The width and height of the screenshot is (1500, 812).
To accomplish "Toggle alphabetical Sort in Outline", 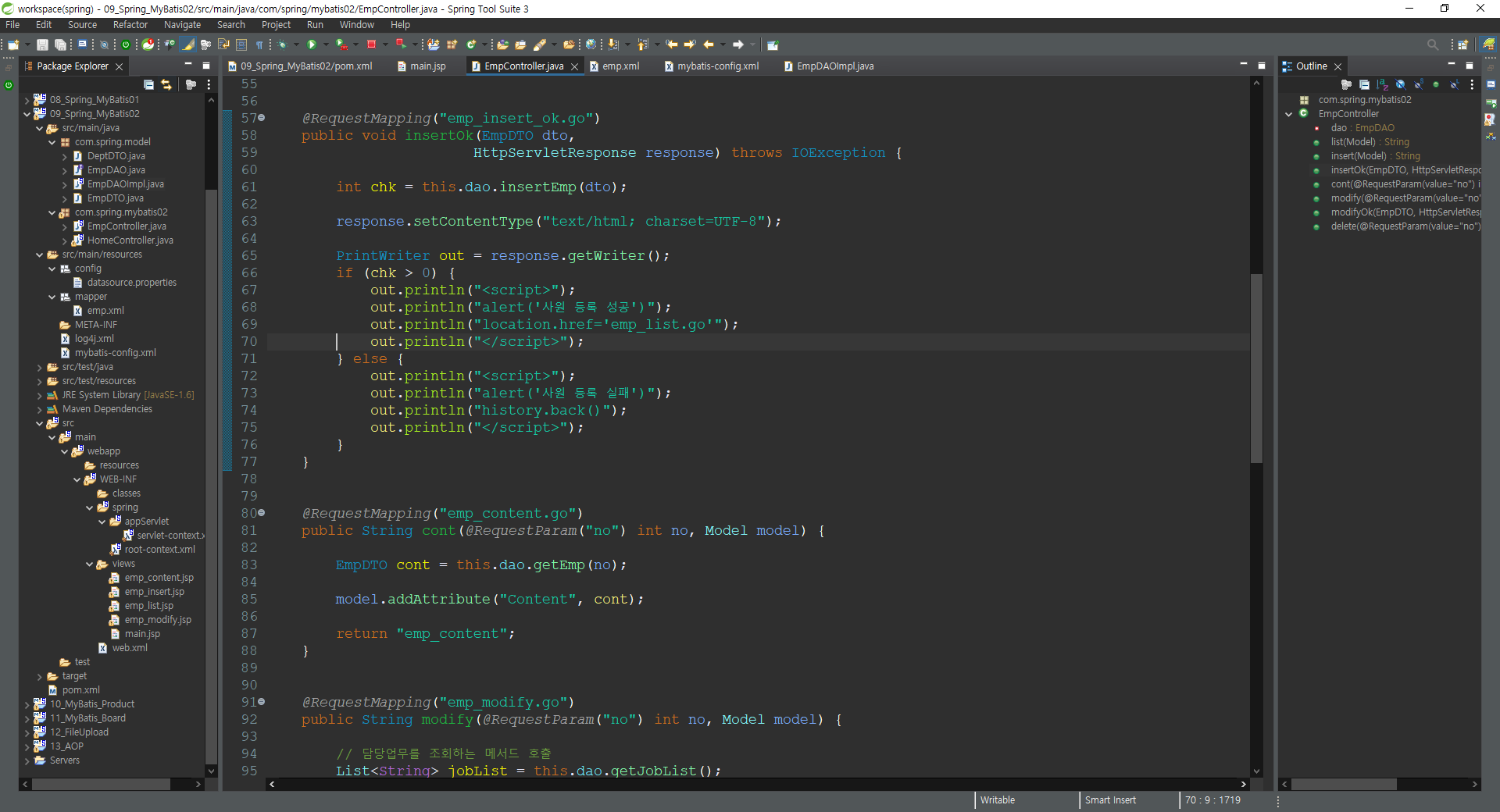I will tap(1382, 84).
